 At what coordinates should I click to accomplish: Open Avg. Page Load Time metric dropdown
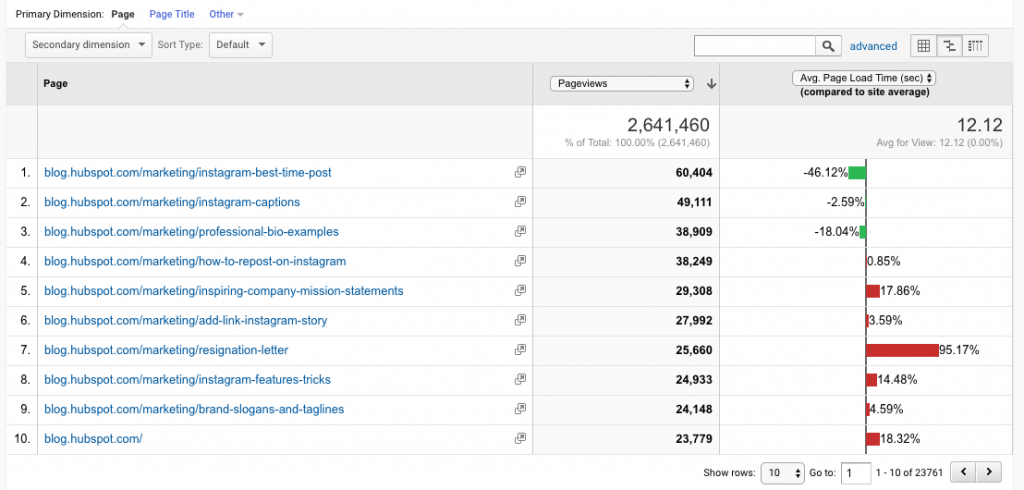(x=862, y=78)
